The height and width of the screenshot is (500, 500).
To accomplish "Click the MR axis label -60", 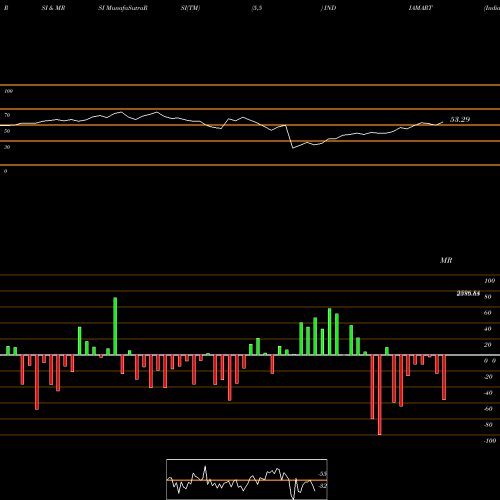I will 488,409.
